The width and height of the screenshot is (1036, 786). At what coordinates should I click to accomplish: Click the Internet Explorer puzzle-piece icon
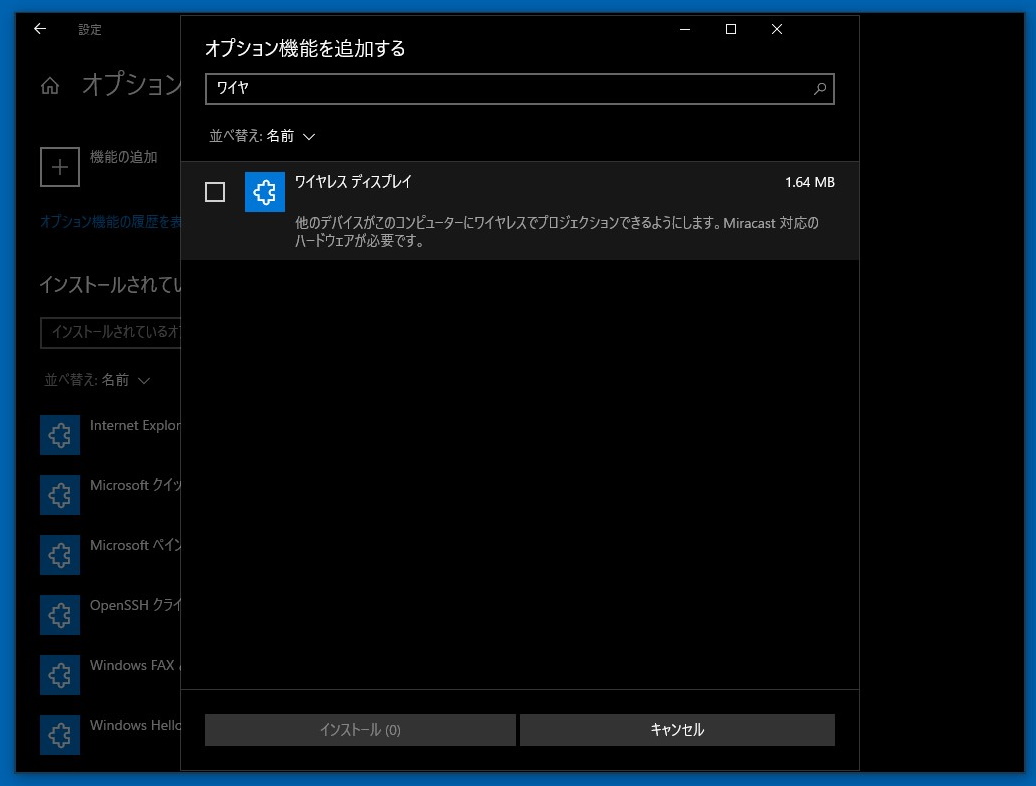tap(60, 435)
